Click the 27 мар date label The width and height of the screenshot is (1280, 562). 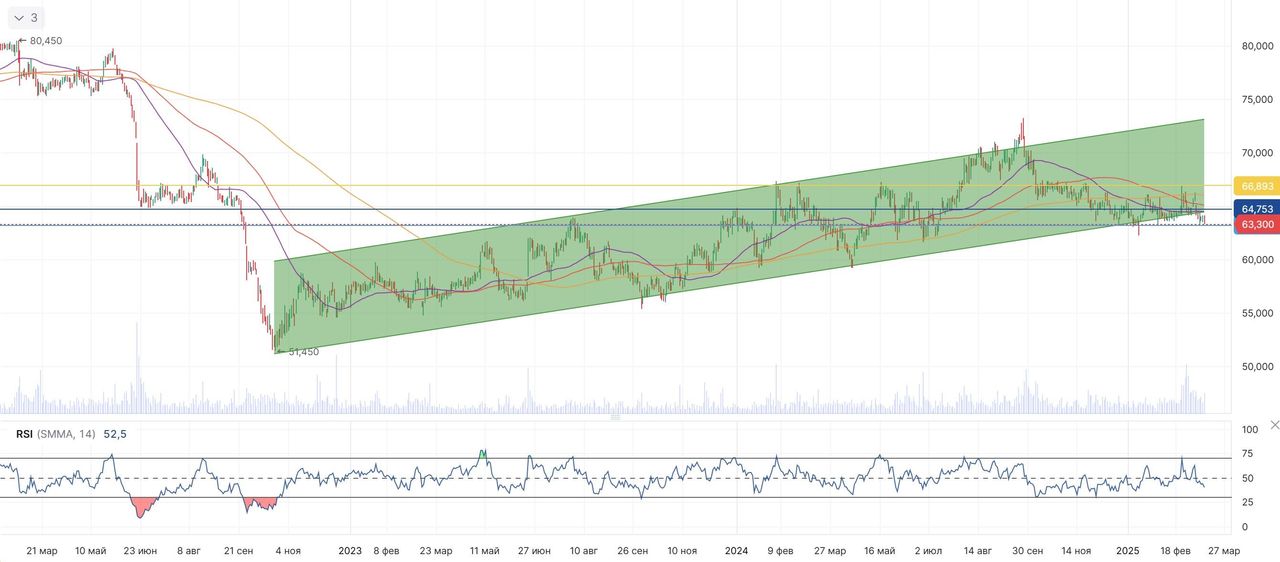point(1223,550)
